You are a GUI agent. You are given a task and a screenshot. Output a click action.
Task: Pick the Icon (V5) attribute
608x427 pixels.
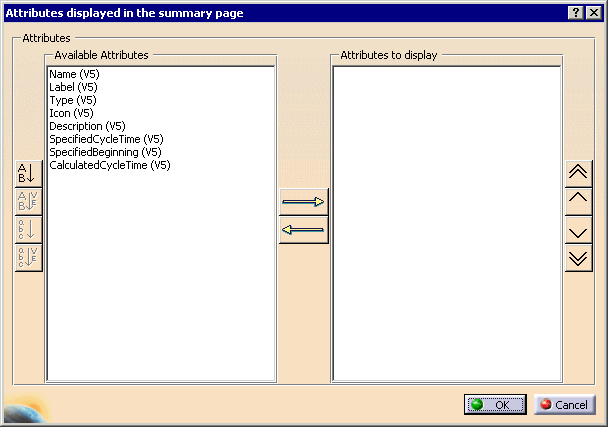click(71, 114)
